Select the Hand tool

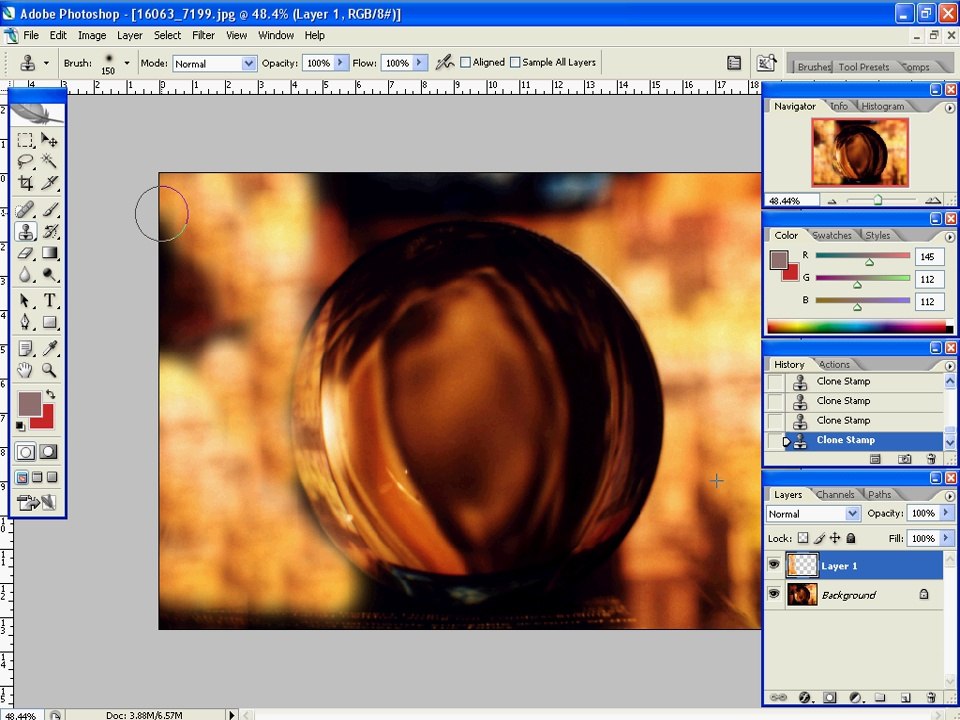25,370
